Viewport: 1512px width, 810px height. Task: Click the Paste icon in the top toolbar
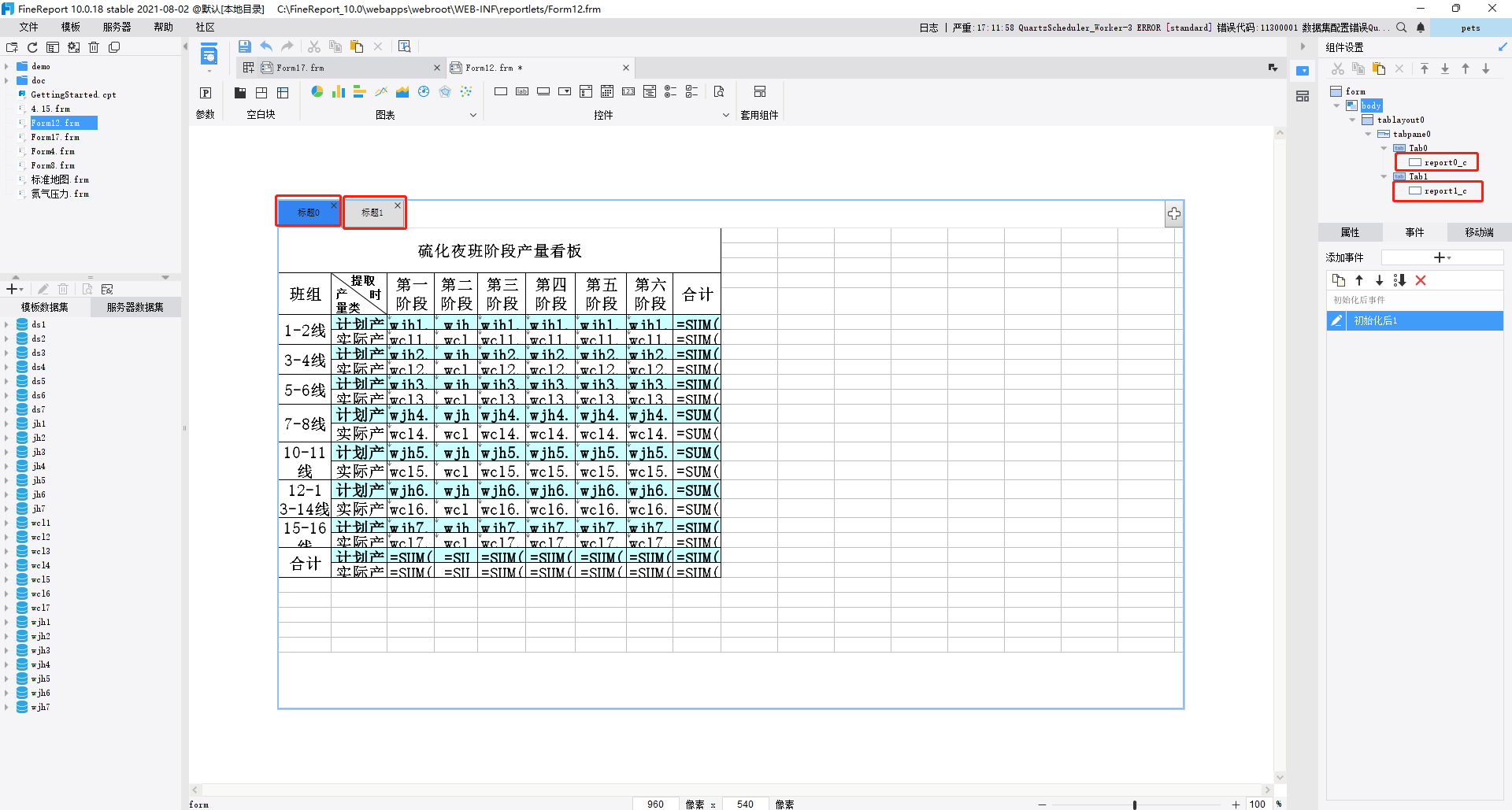pyautogui.click(x=357, y=46)
